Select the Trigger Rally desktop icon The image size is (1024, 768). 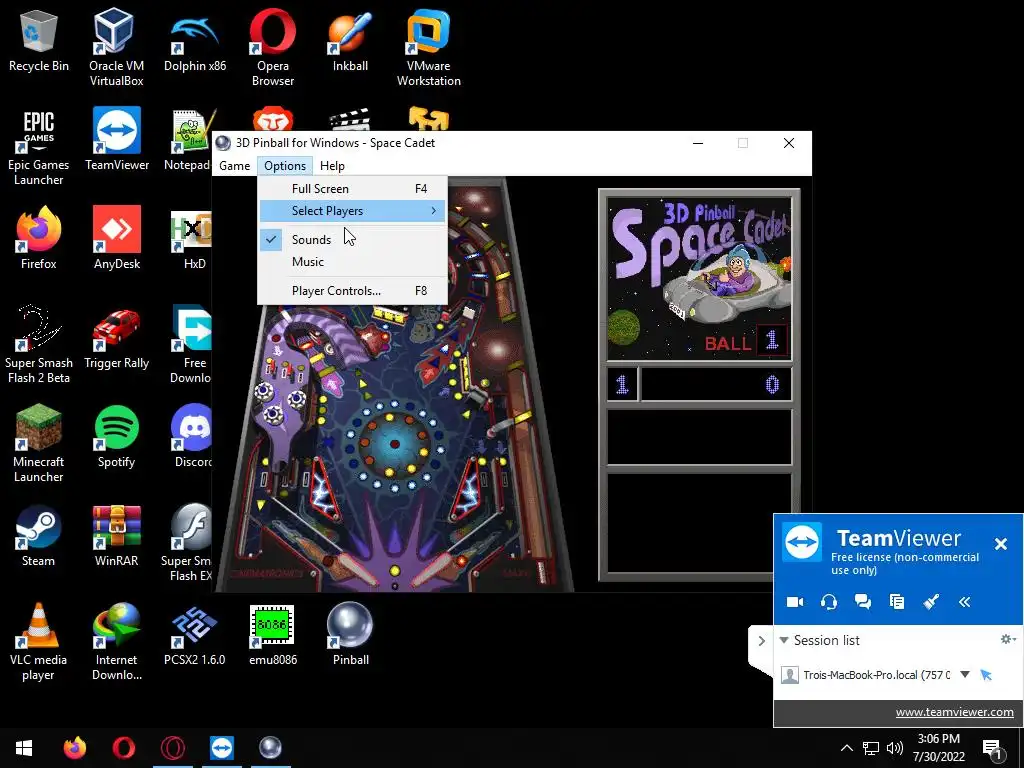click(x=117, y=338)
